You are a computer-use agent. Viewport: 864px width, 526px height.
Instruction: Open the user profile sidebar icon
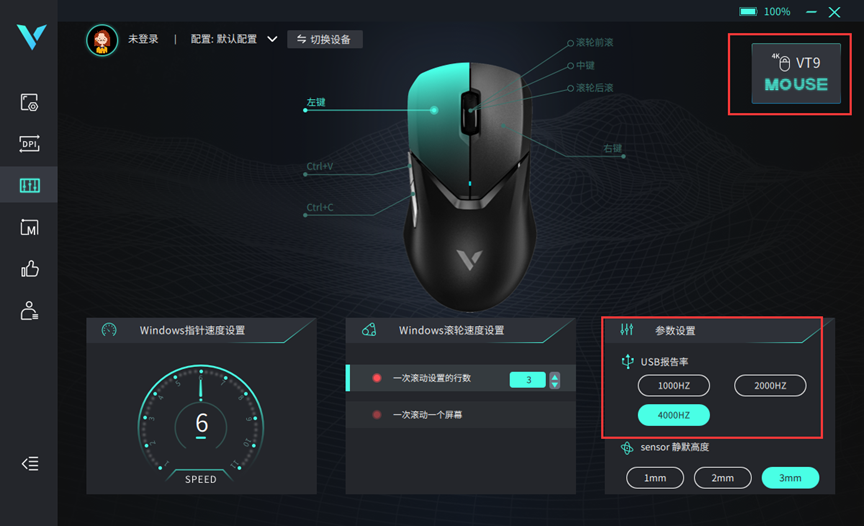point(29,311)
